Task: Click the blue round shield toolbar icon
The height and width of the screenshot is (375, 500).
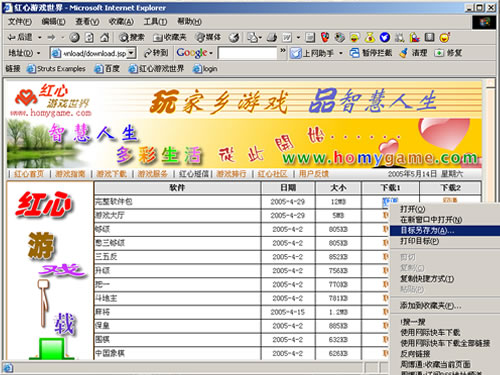Action: pyautogui.click(x=385, y=37)
